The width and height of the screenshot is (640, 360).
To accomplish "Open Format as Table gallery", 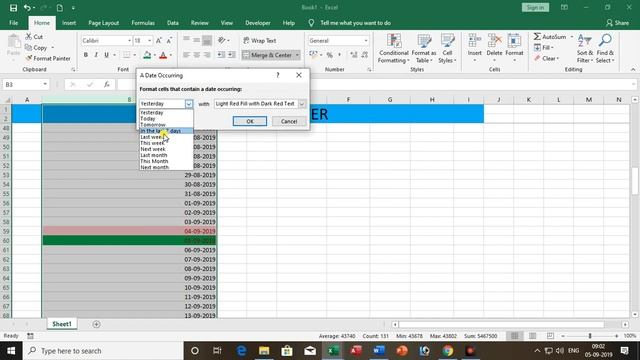I will point(424,49).
